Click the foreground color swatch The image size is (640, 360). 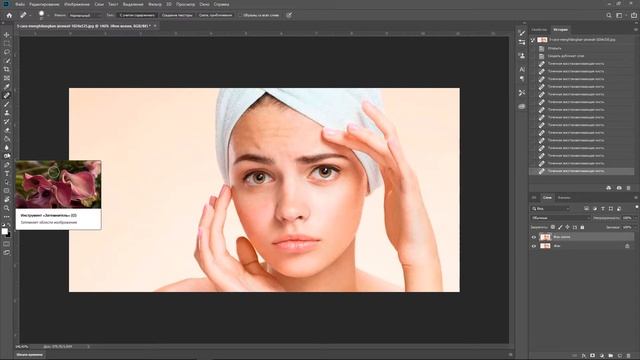coord(4,231)
